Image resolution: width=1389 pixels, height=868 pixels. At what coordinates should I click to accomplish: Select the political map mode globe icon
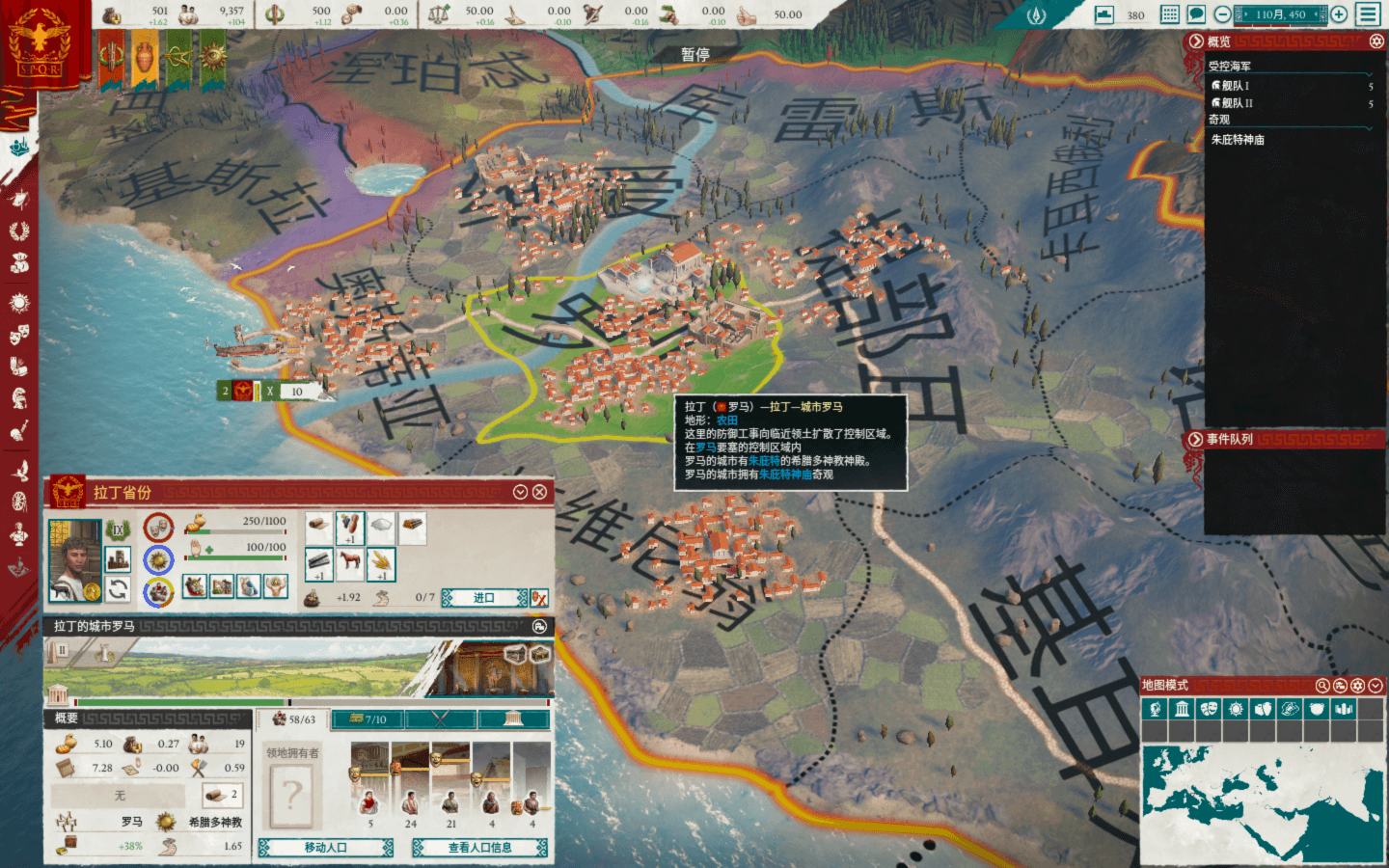click(1155, 708)
